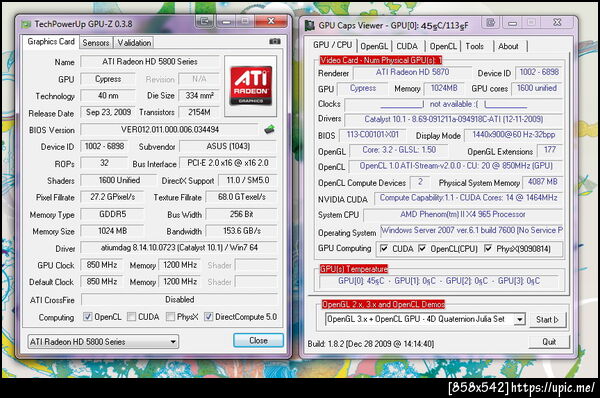The height and width of the screenshot is (398, 600).
Task: Click the Subvendor value ASUS (1043)
Action: pyautogui.click(x=228, y=146)
